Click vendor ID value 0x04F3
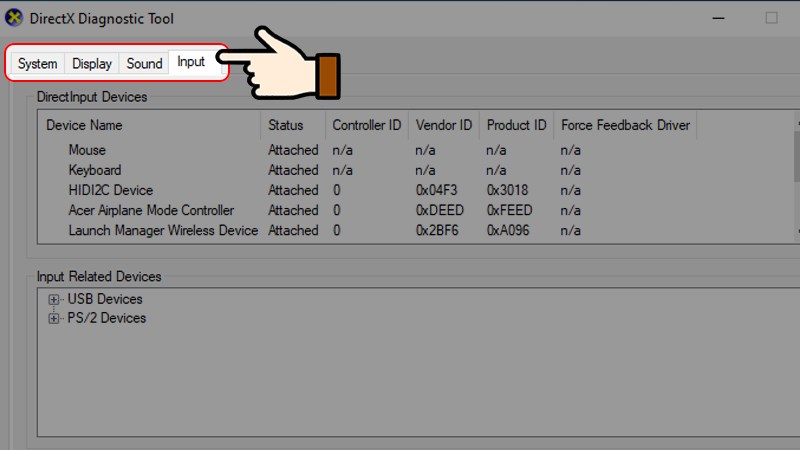The width and height of the screenshot is (800, 450). 437,190
